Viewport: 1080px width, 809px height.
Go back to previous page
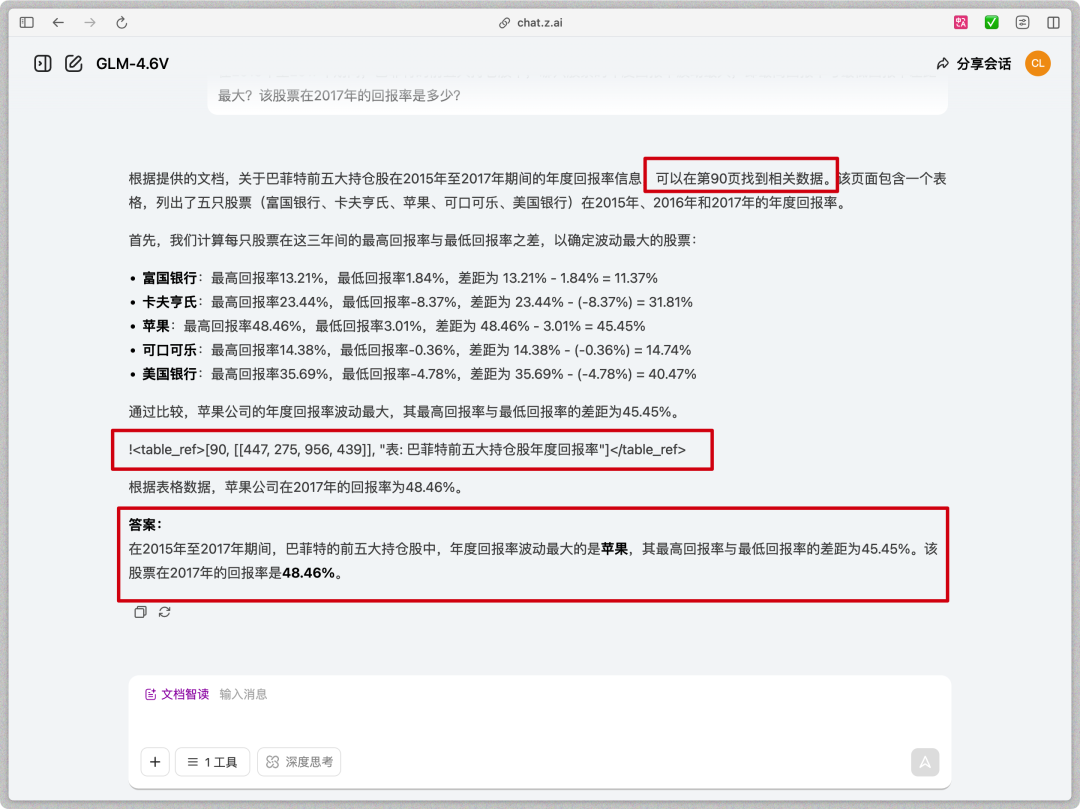pyautogui.click(x=58, y=22)
